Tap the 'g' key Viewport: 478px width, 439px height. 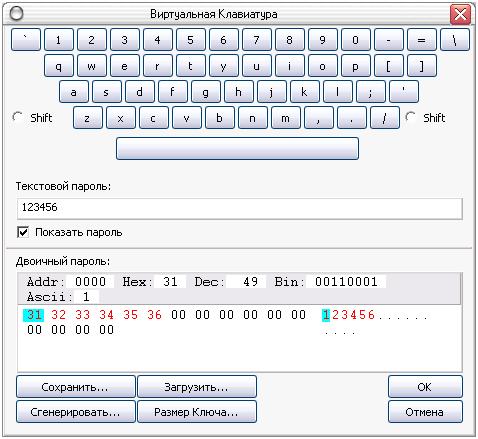point(206,91)
